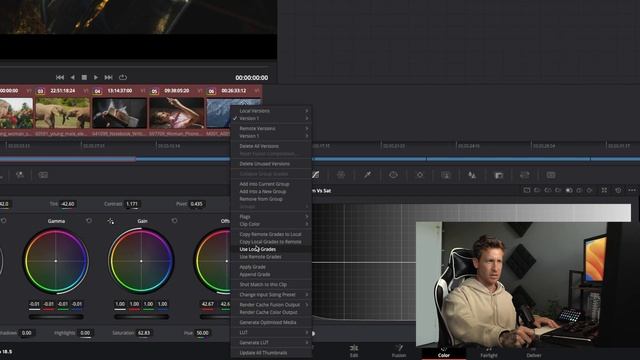Select Copy Local Grades to Remote
Image resolution: width=640 pixels, height=360 pixels.
271,242
